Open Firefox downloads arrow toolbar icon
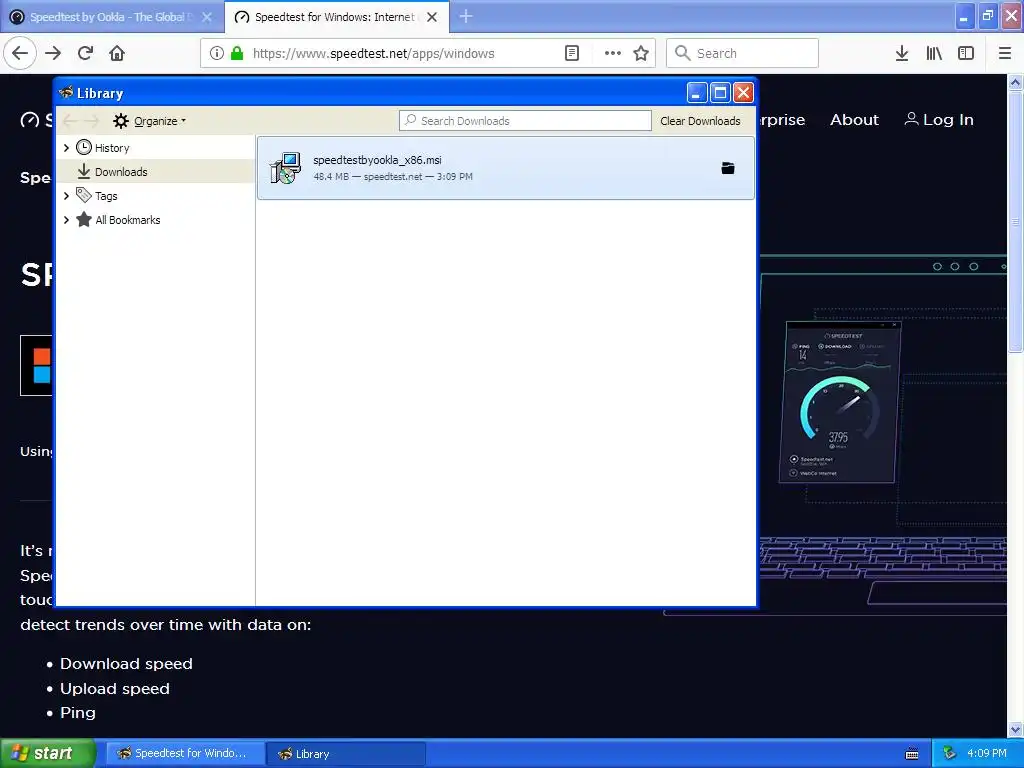Screen dimensions: 1024x768 tap(902, 53)
